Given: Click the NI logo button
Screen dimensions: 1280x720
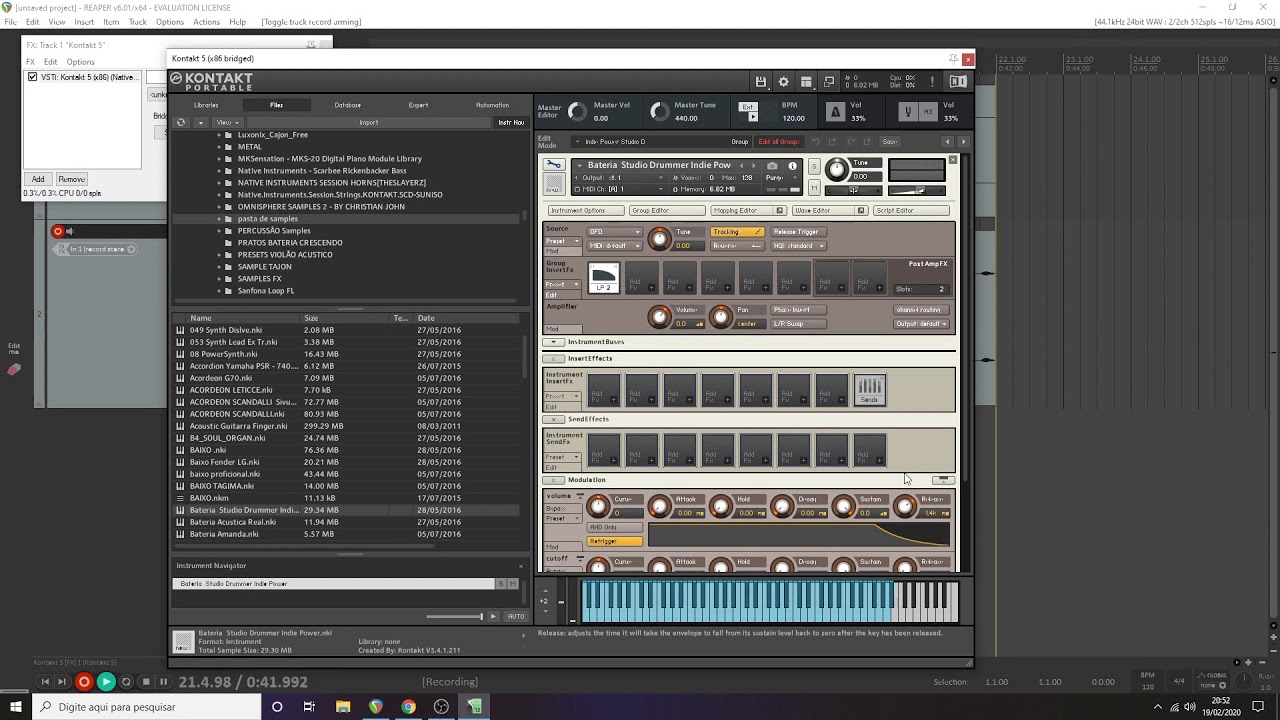Looking at the screenshot, I should (x=958, y=82).
